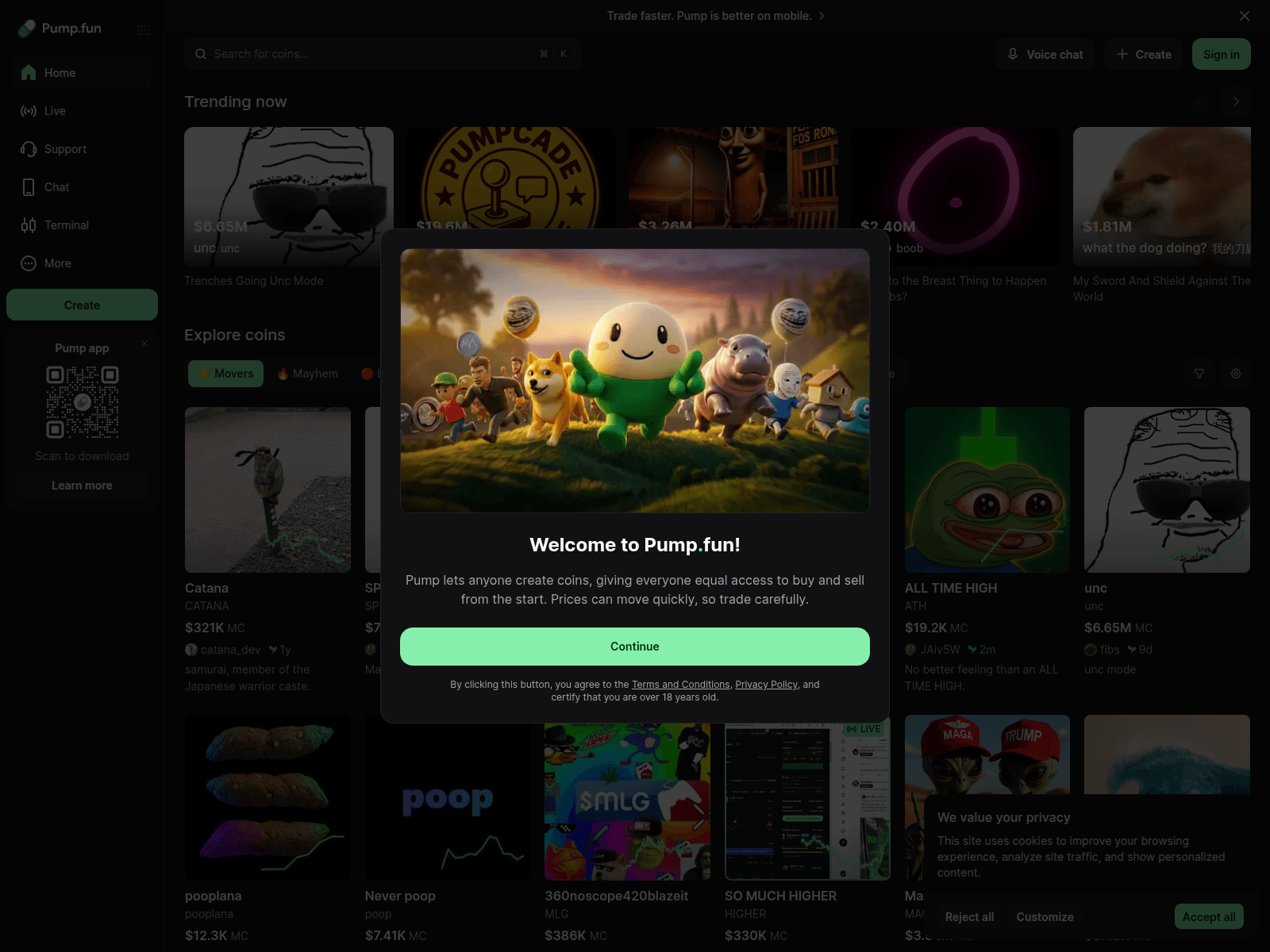This screenshot has width=1270, height=952.
Task: Open Terminal from the sidebar
Action: pos(66,225)
